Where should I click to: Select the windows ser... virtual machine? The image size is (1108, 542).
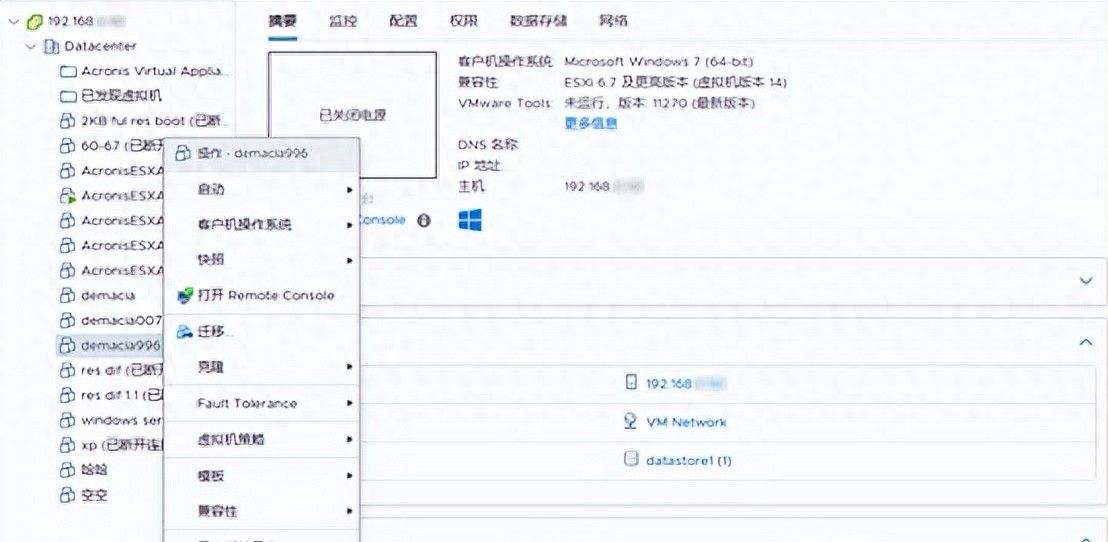(x=123, y=420)
